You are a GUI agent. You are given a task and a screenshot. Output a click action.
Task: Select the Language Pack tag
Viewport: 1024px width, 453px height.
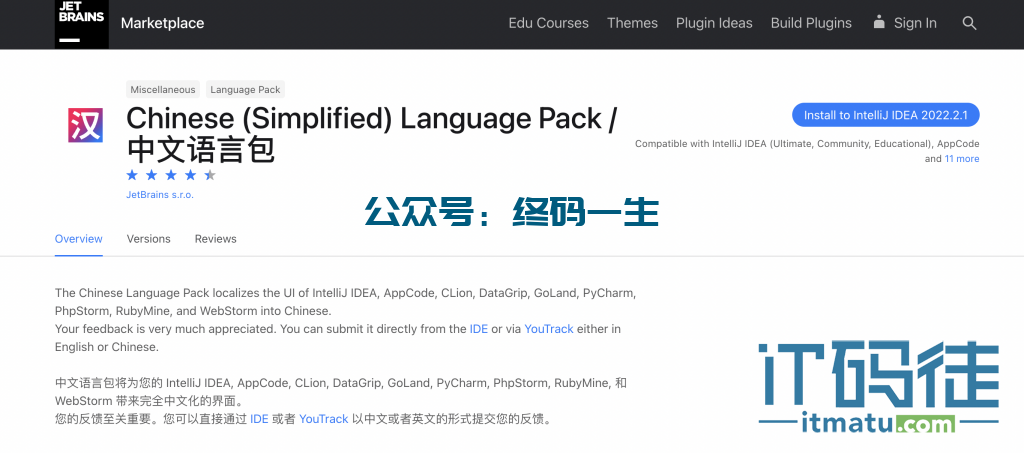click(245, 90)
